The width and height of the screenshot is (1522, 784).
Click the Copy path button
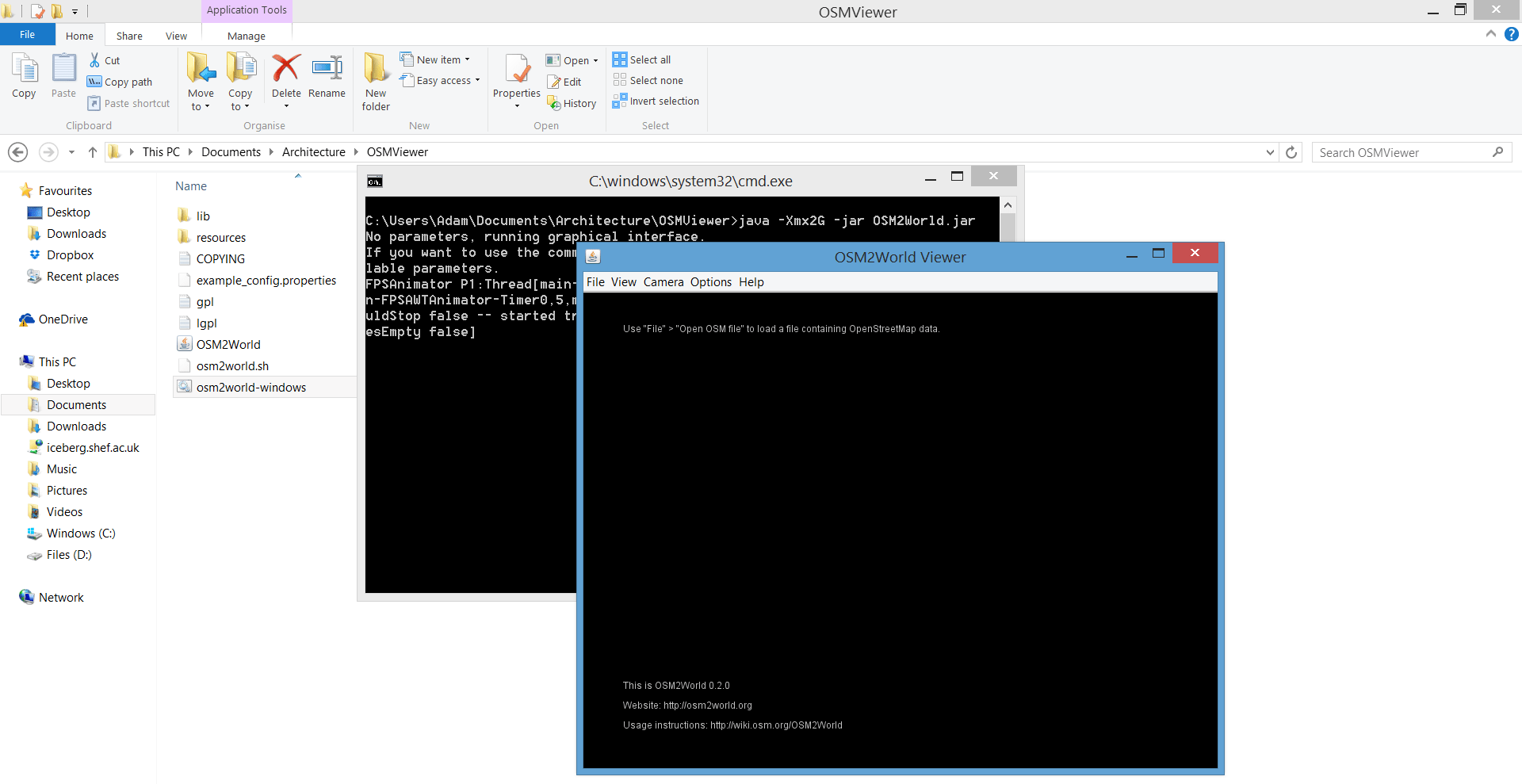tap(120, 82)
